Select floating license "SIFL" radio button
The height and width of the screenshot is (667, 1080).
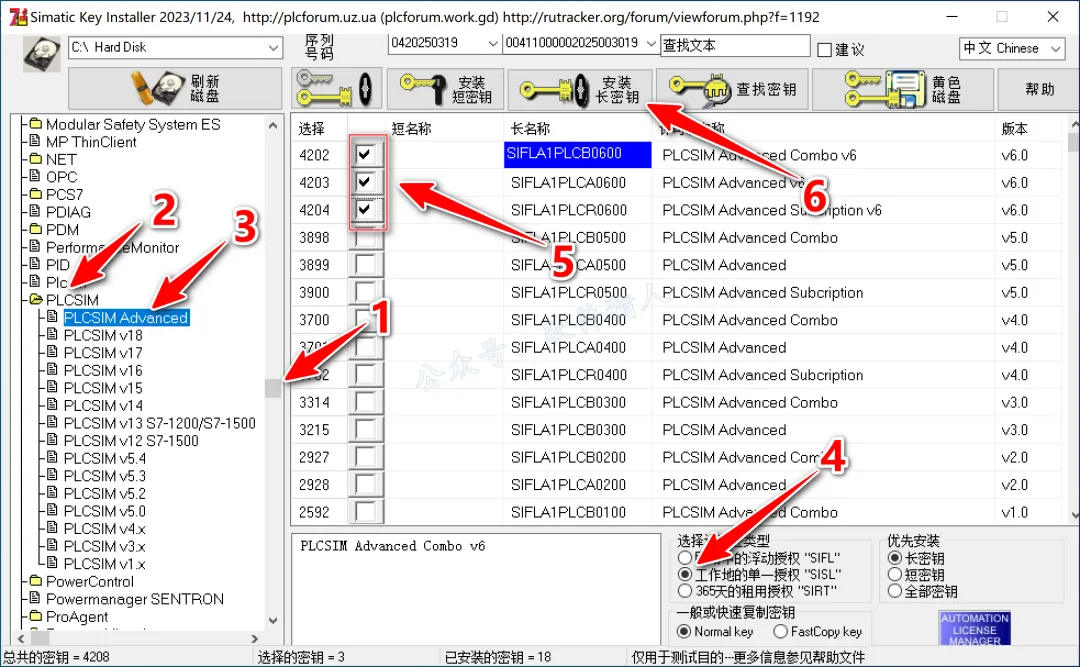(685, 557)
